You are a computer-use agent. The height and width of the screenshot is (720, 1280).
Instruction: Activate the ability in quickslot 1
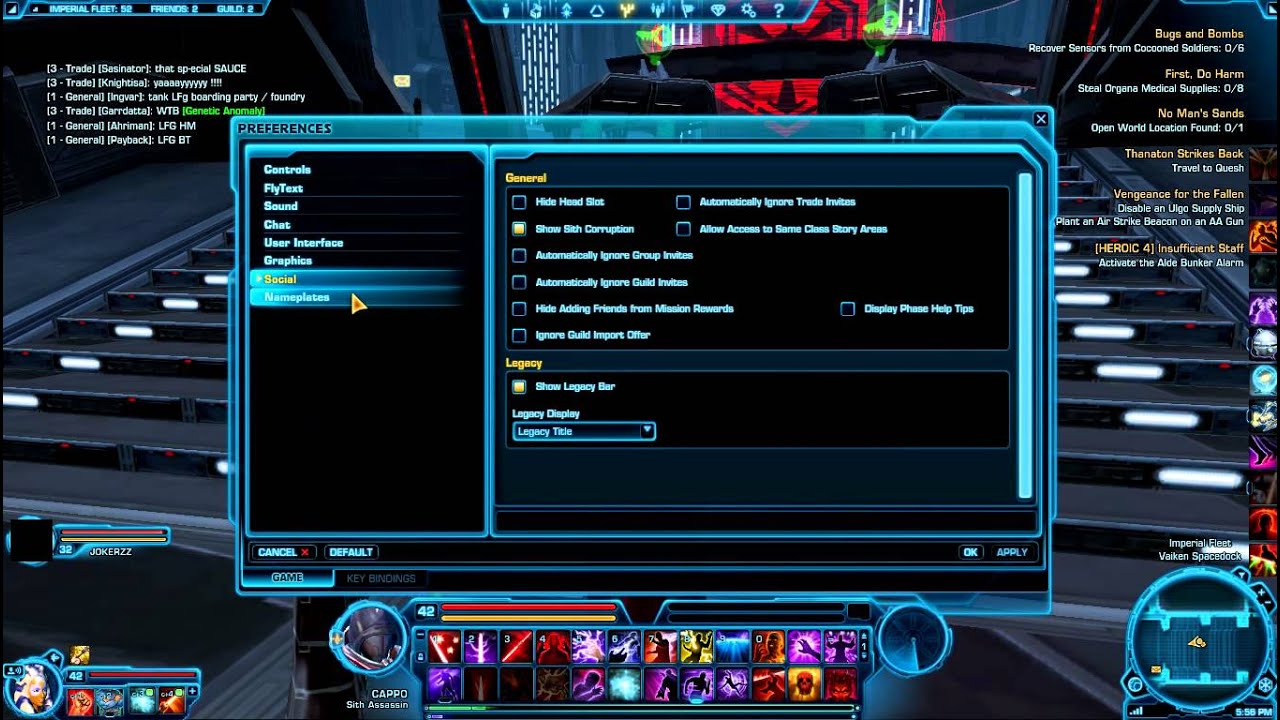445,647
